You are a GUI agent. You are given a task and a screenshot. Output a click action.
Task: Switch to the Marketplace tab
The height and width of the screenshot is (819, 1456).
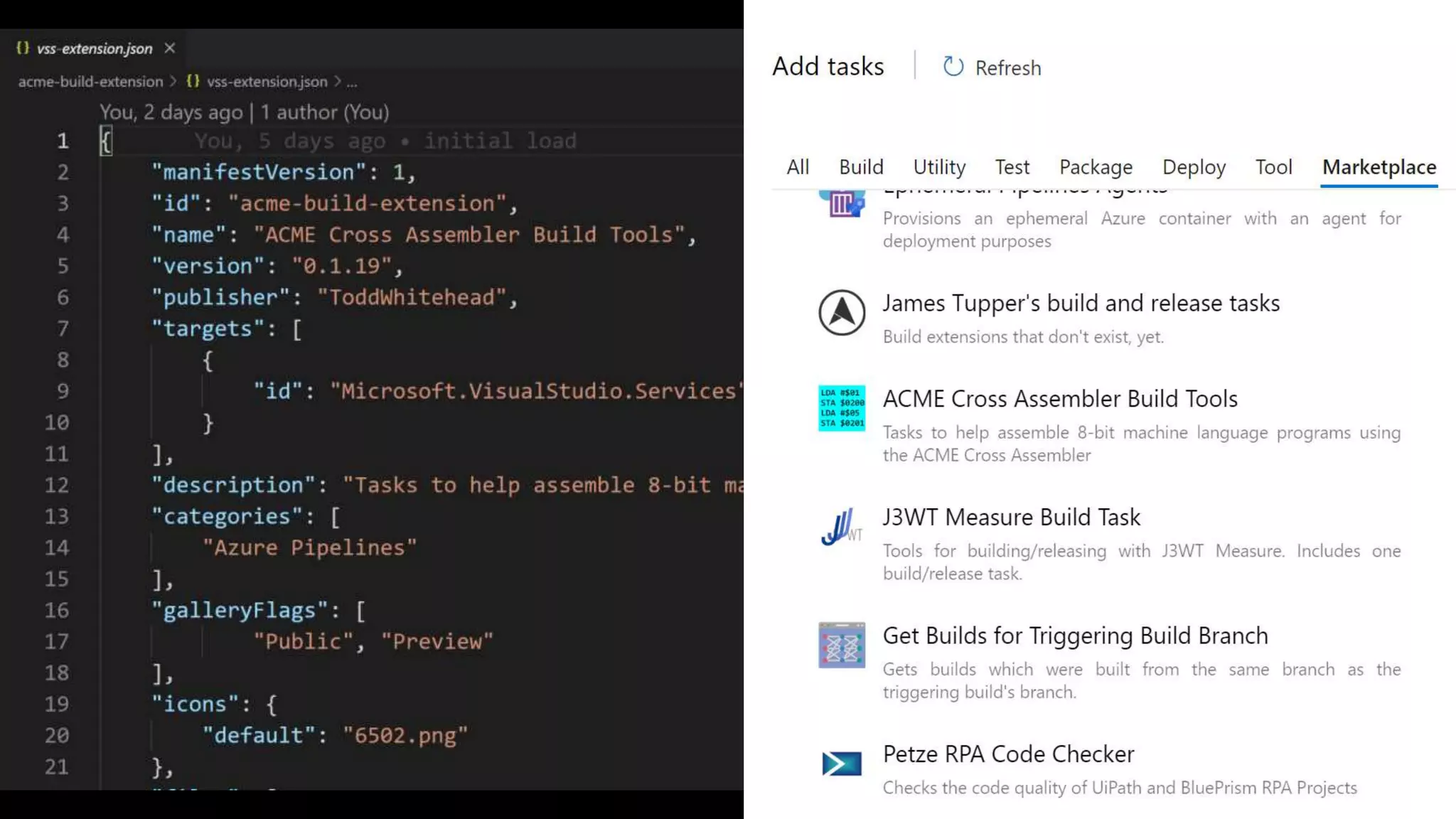(x=1379, y=167)
